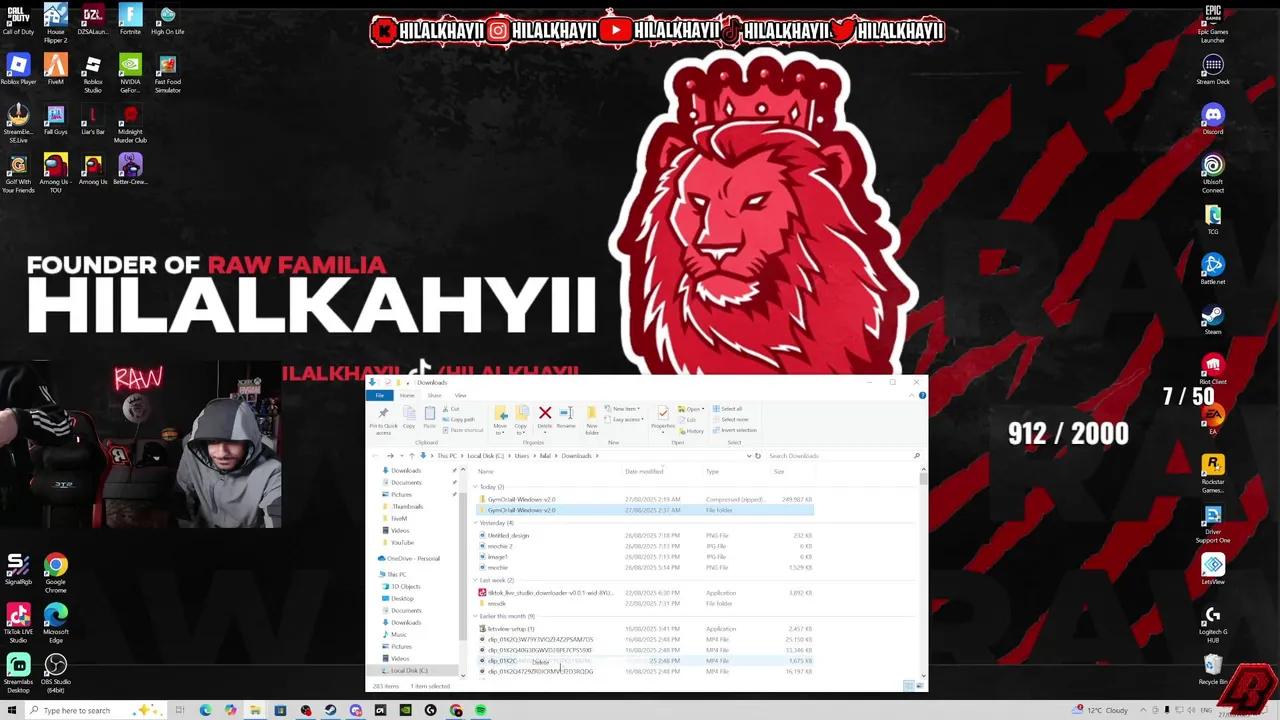This screenshot has width=1280, height=720.
Task: Open the File tab in Explorer
Action: click(380, 396)
